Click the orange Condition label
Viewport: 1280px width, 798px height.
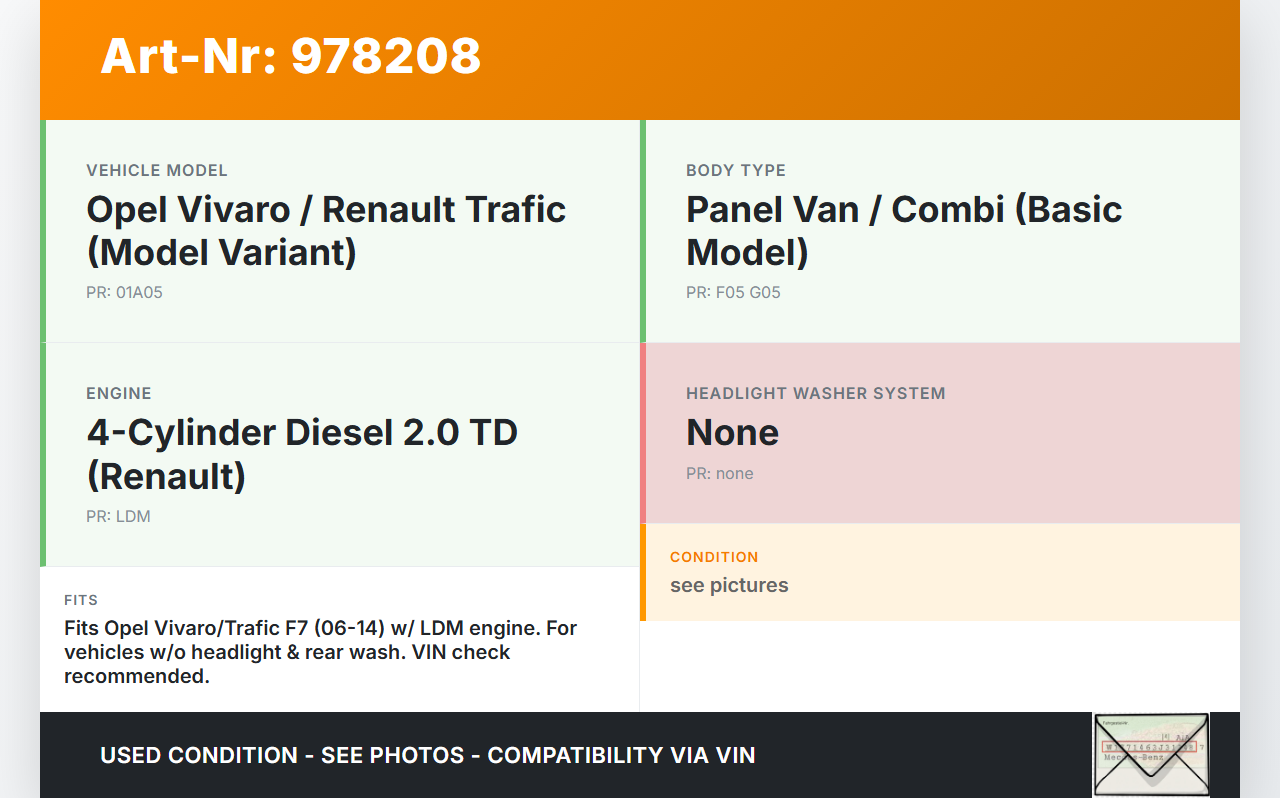(714, 557)
